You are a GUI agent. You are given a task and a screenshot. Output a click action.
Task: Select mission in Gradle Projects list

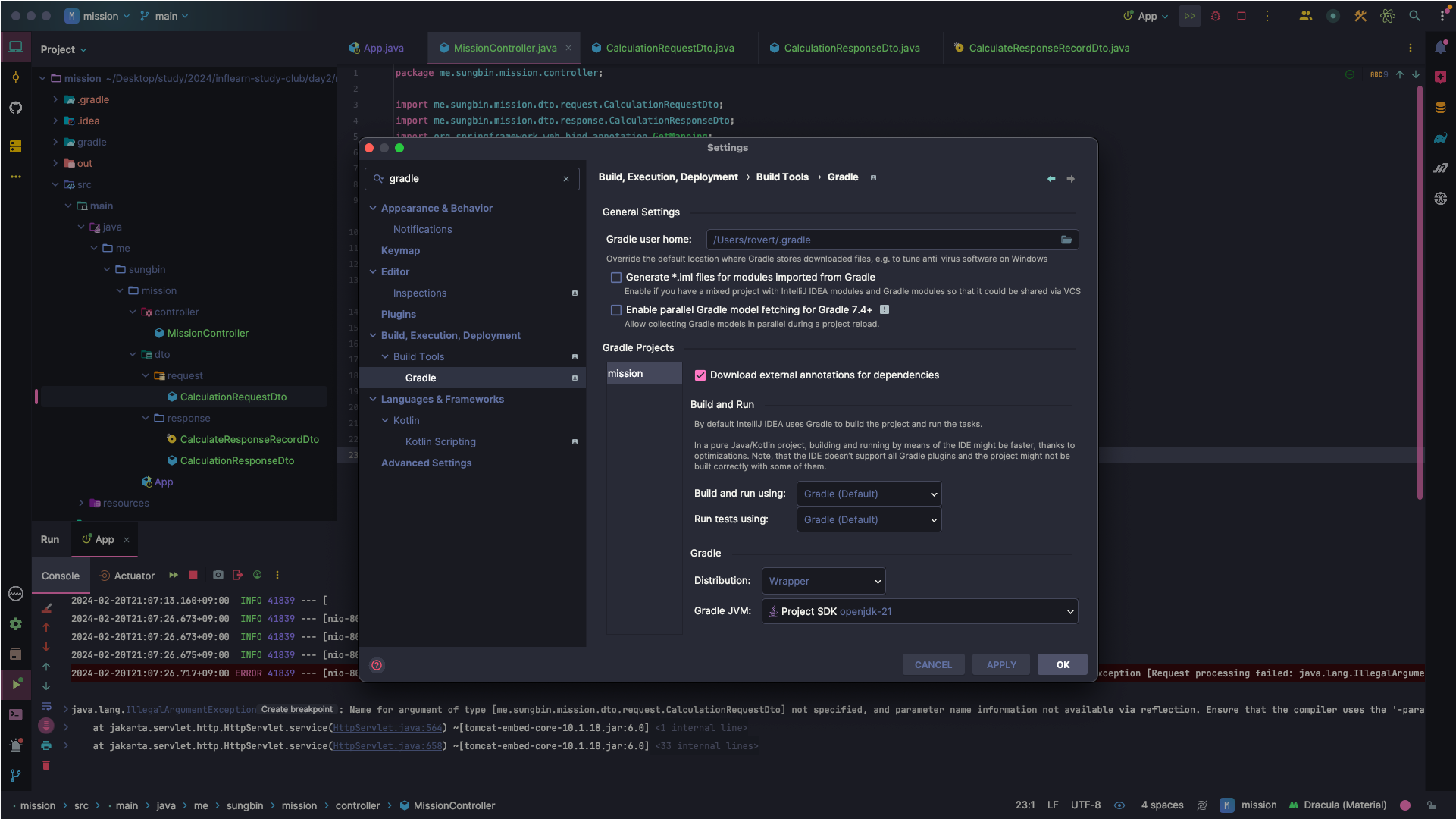tap(644, 373)
